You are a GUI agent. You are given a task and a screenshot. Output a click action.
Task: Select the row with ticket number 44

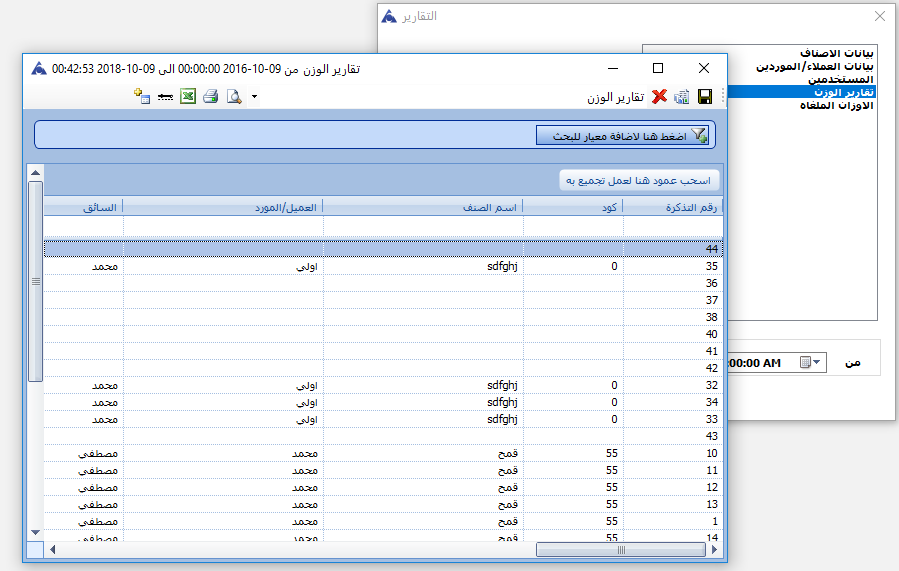[383, 249]
